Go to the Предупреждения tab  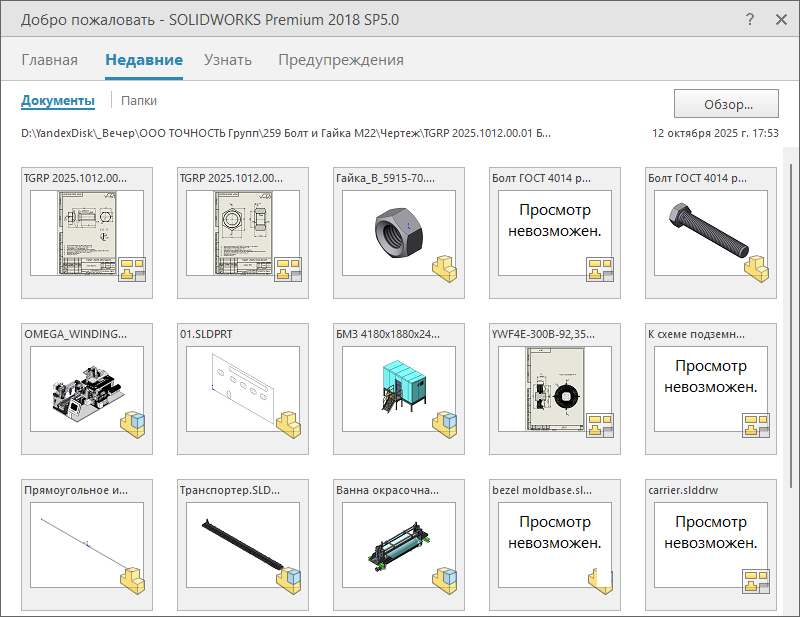(341, 60)
